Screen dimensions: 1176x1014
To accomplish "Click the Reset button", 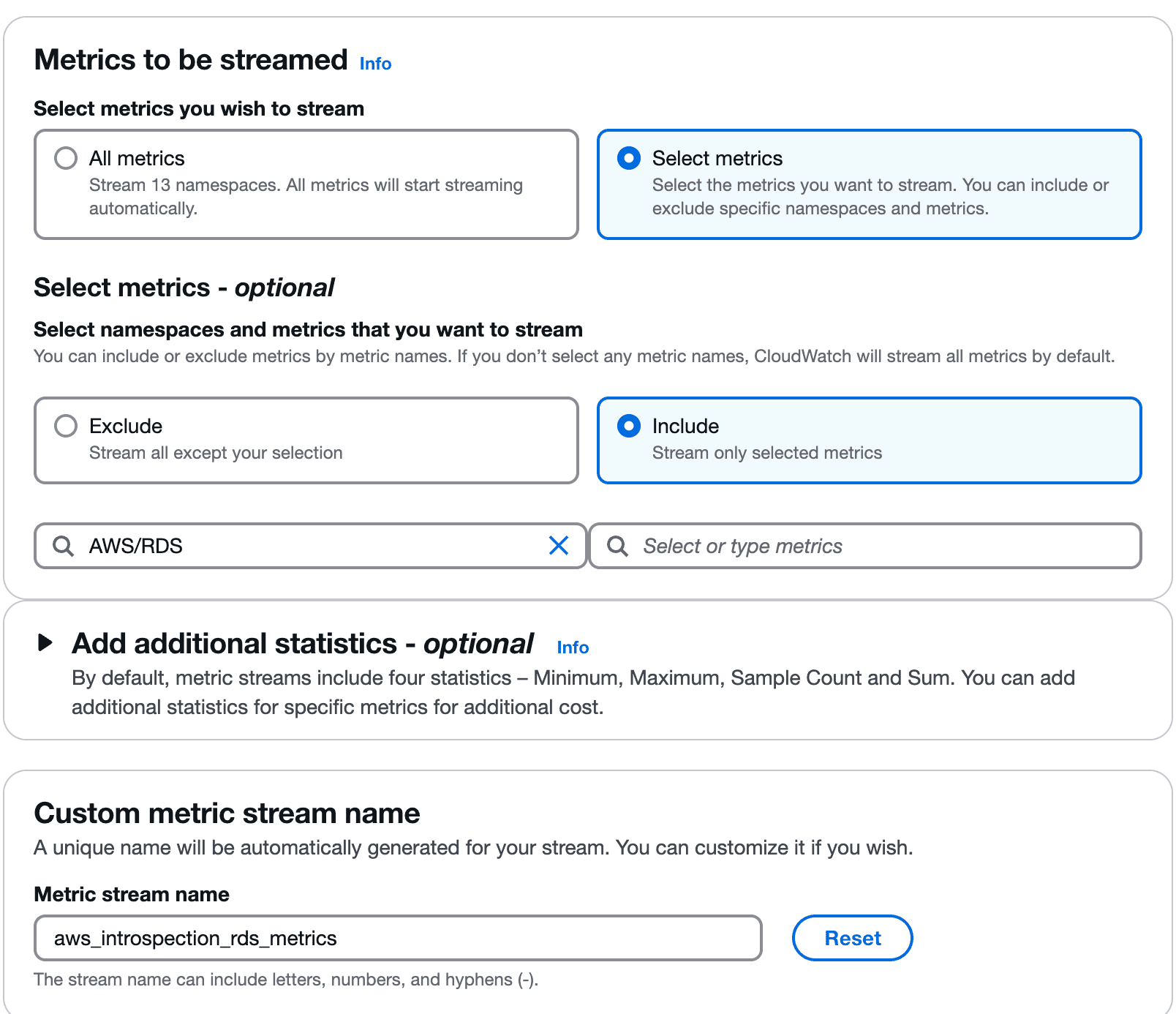I will (x=851, y=938).
